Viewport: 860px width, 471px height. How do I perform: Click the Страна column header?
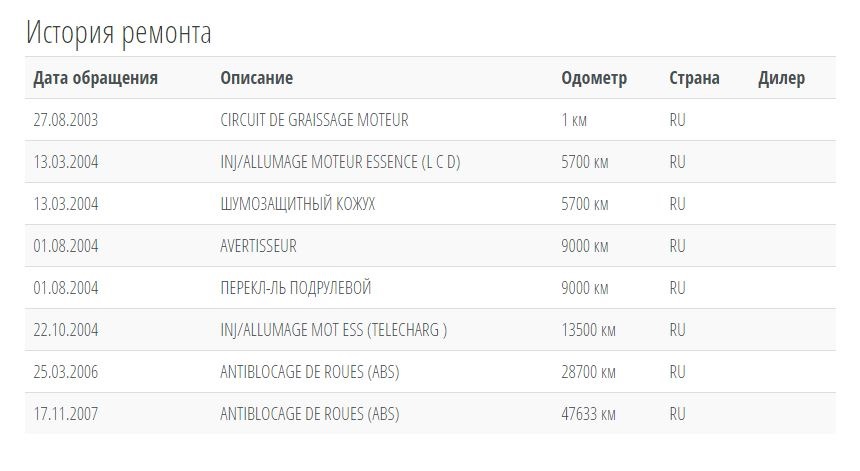(694, 78)
